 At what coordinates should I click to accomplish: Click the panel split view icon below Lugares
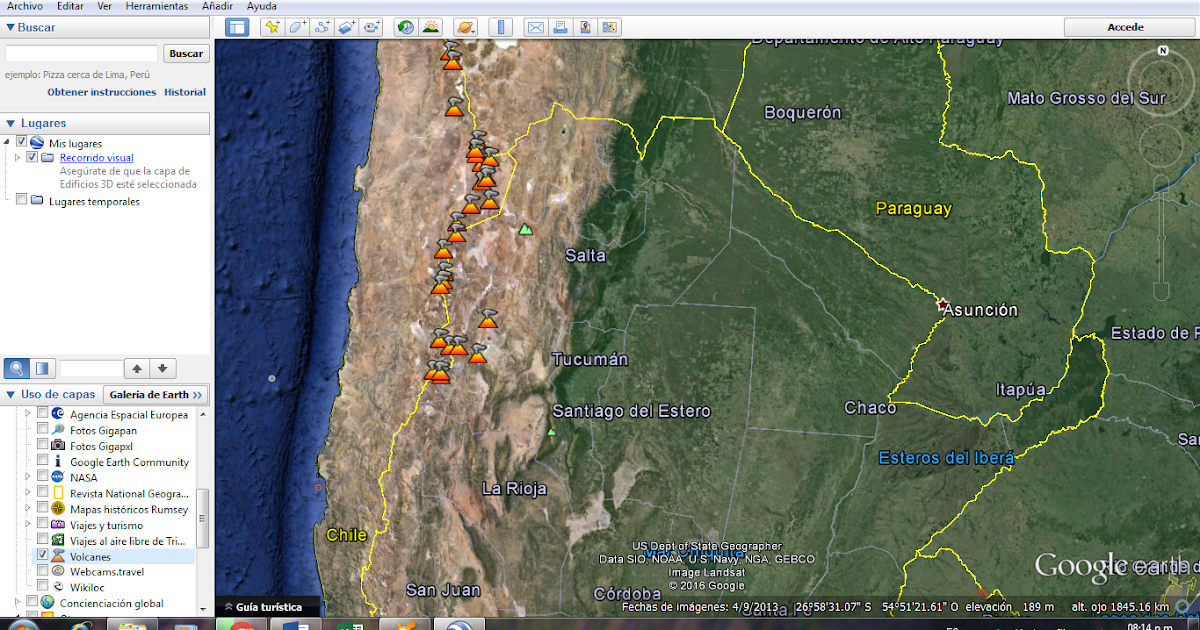tap(42, 368)
